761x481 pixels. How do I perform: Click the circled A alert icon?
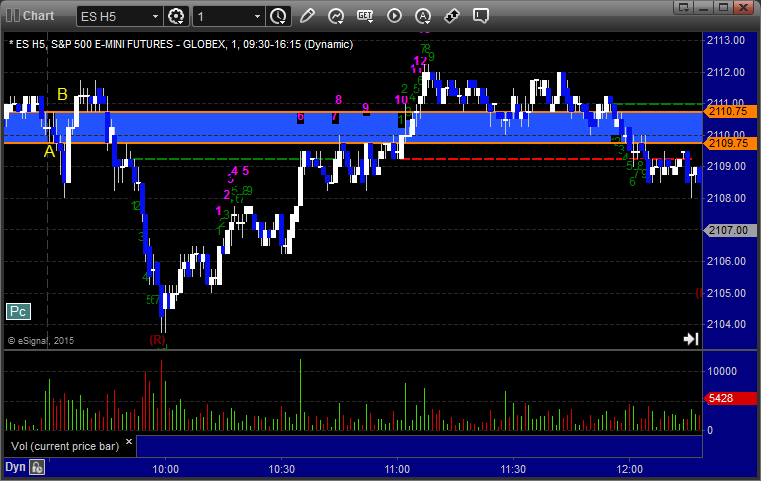tap(423, 16)
